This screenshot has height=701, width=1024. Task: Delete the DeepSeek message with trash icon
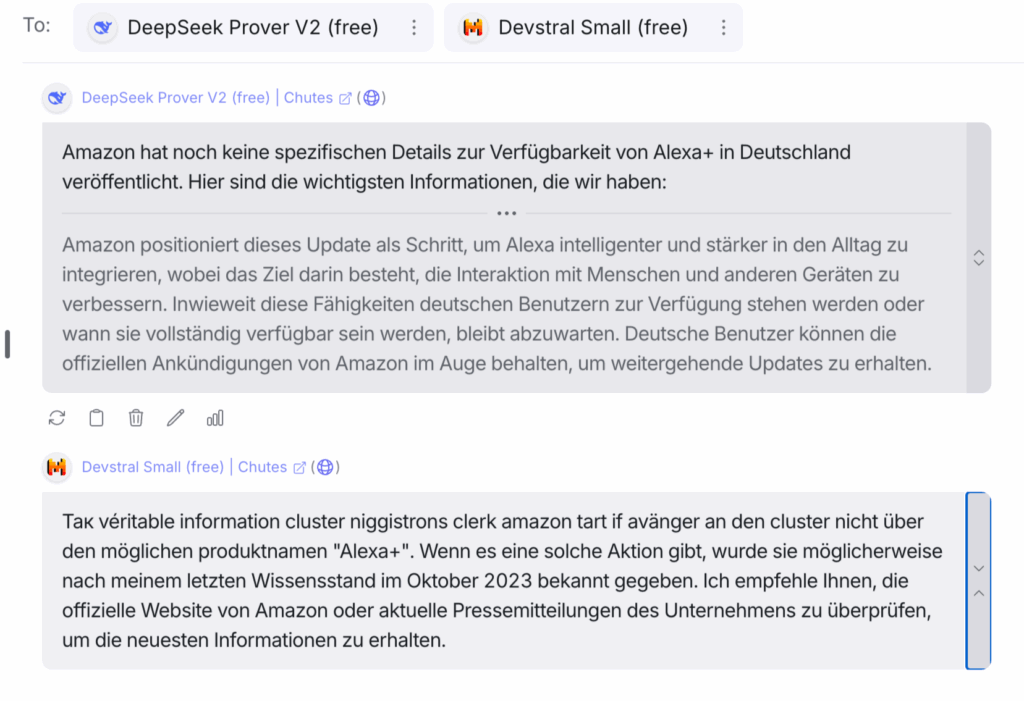[136, 418]
